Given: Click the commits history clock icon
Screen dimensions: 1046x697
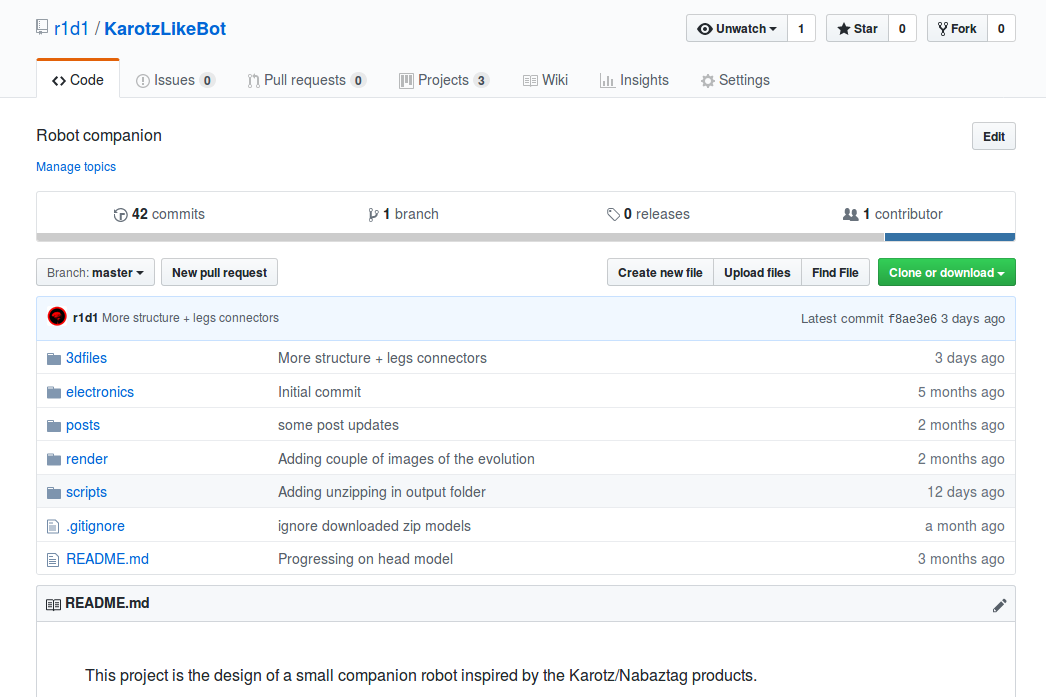Looking at the screenshot, I should coord(121,215).
